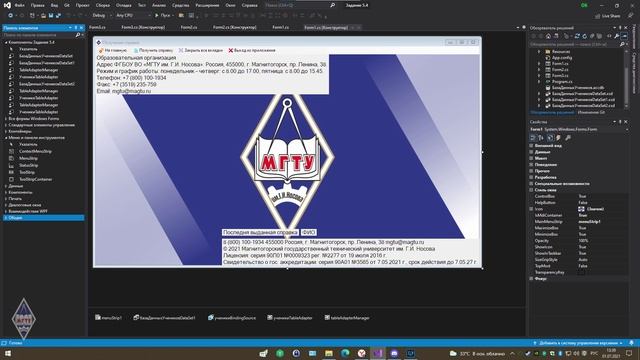This screenshot has height=360, width=640.
Task: Expand Form1.cs node in Solution Explorer
Action: pyautogui.click(x=539, y=64)
